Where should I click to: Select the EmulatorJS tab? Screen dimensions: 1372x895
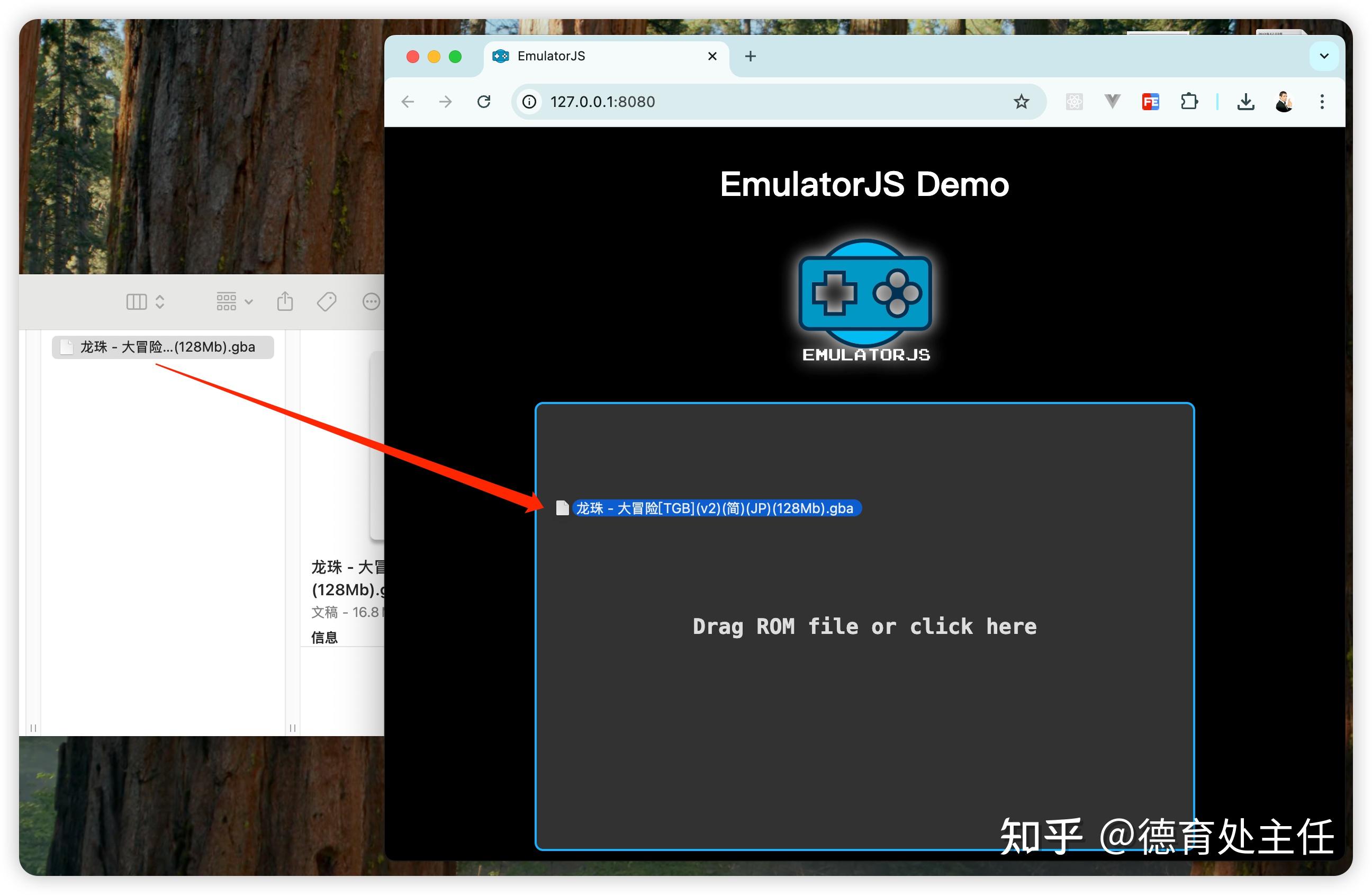pos(607,57)
